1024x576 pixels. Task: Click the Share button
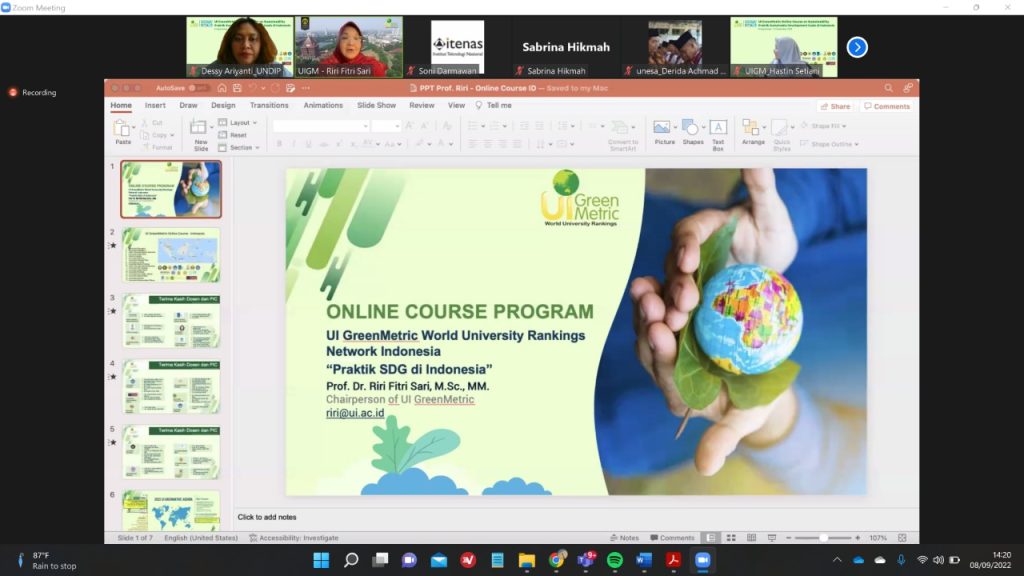click(835, 106)
